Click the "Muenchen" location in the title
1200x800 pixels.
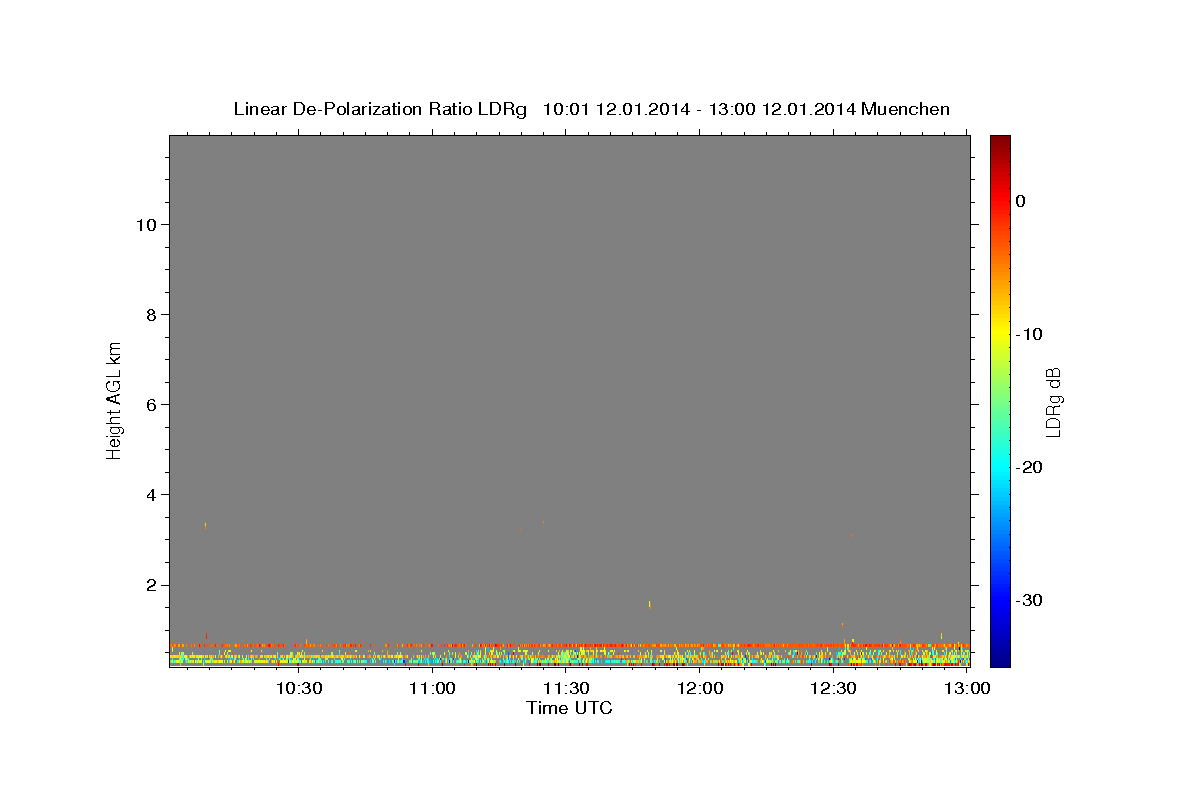(x=906, y=109)
